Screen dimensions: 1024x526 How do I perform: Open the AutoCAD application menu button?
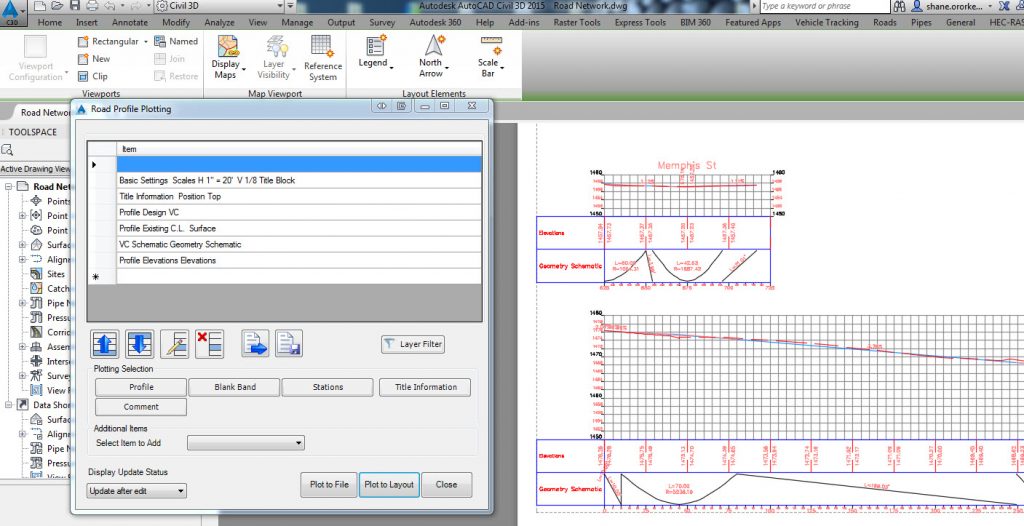(x=12, y=11)
